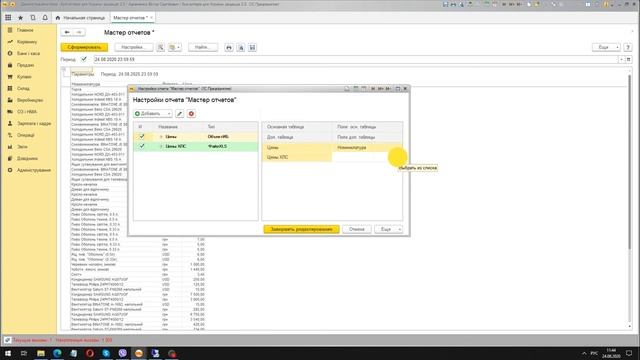640x360 pixels.
Task: Click empty field cell beside Цены XLS
Action: click(367, 157)
